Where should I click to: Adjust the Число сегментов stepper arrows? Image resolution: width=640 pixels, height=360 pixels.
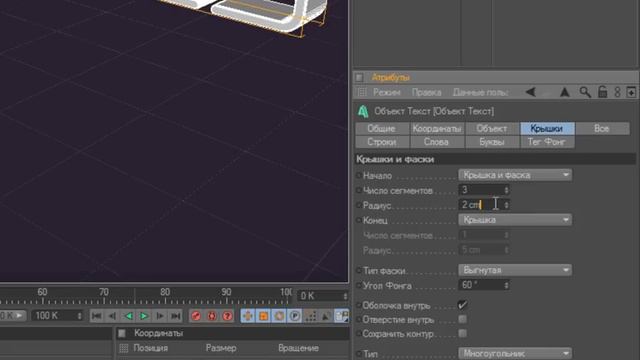[507, 190]
